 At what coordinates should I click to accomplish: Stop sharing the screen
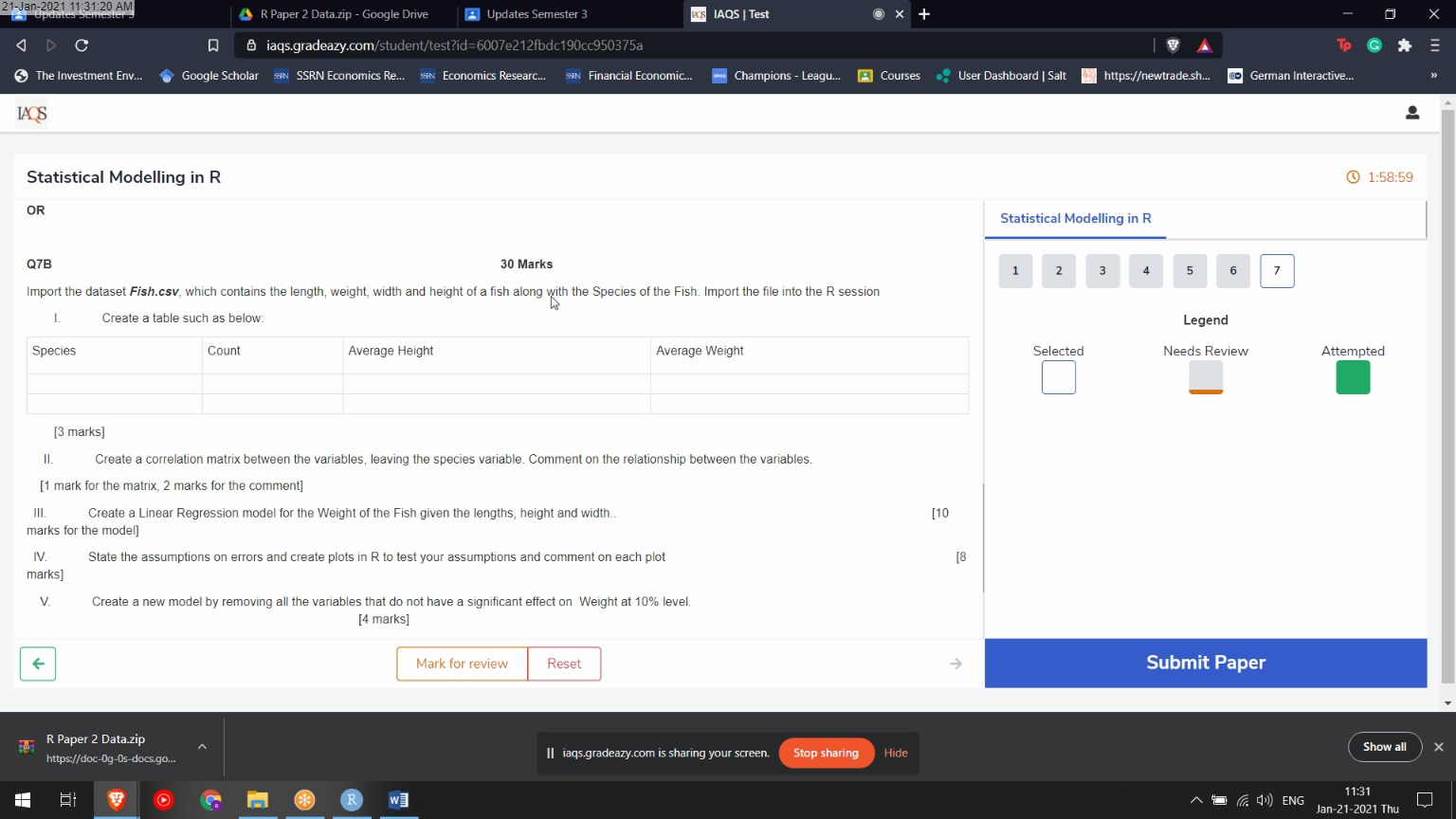point(826,753)
